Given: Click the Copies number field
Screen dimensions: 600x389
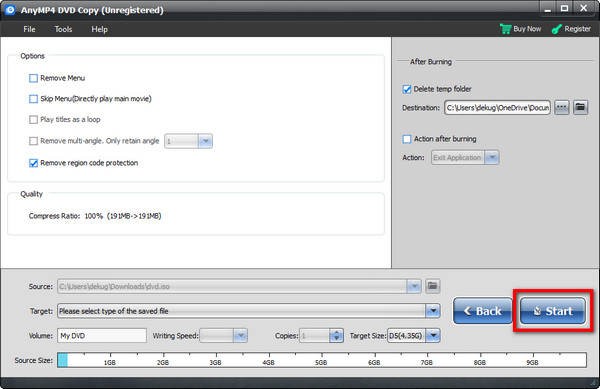Looking at the screenshot, I should click(315, 336).
